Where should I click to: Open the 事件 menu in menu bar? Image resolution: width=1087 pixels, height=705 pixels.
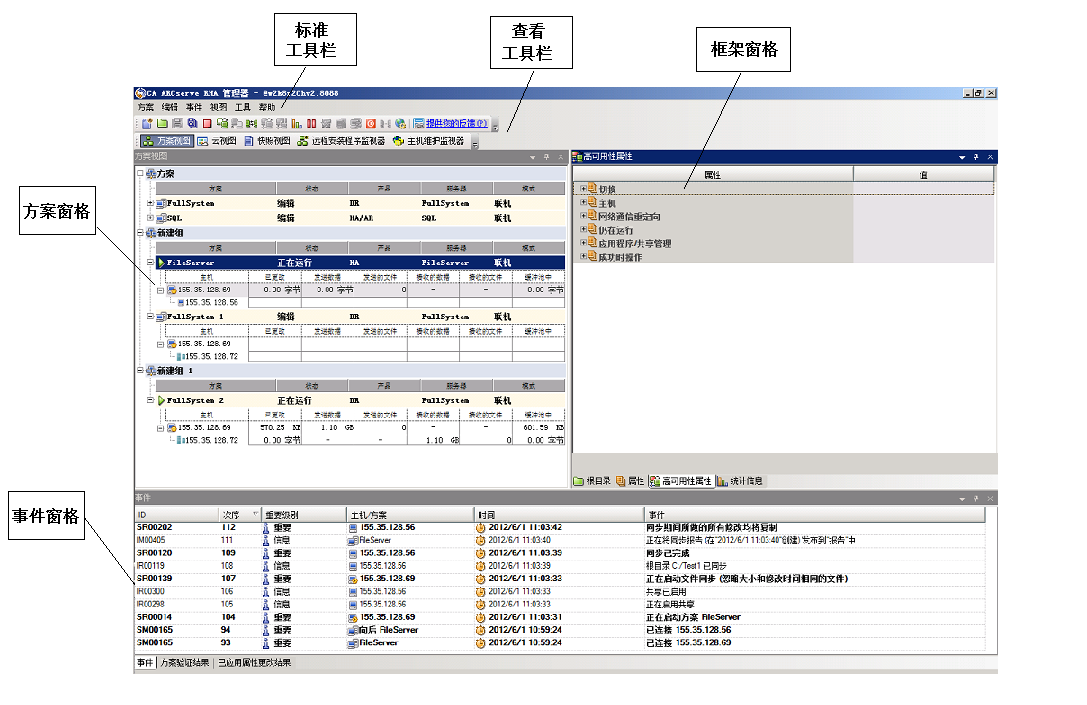194,107
